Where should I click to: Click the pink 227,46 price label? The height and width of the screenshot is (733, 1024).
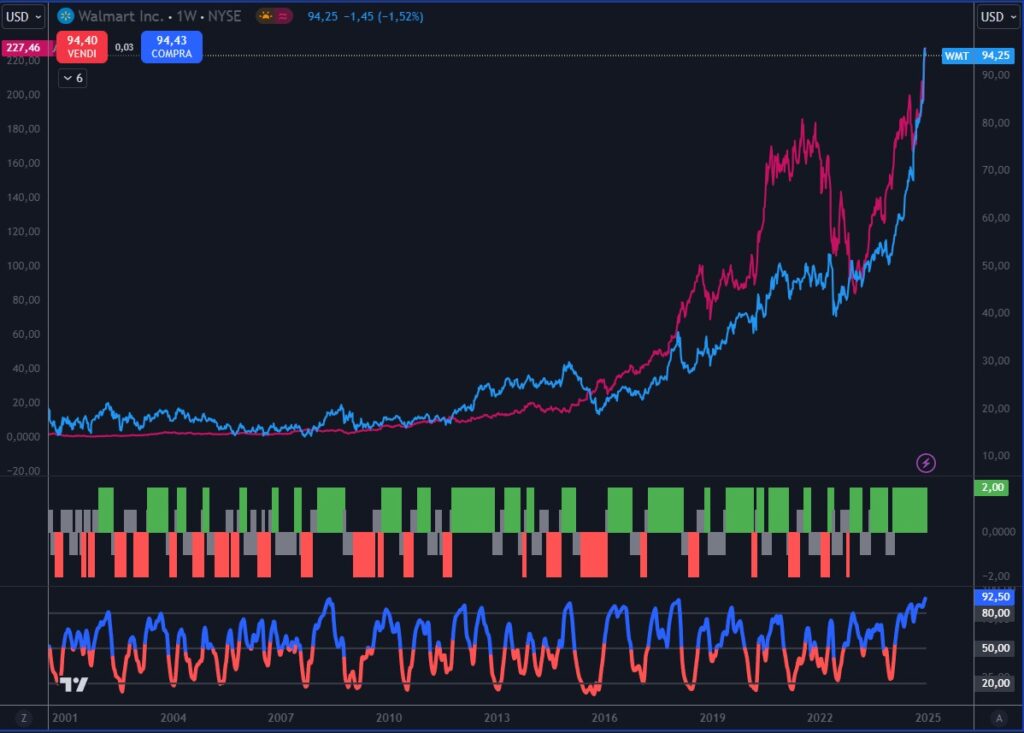(x=23, y=47)
